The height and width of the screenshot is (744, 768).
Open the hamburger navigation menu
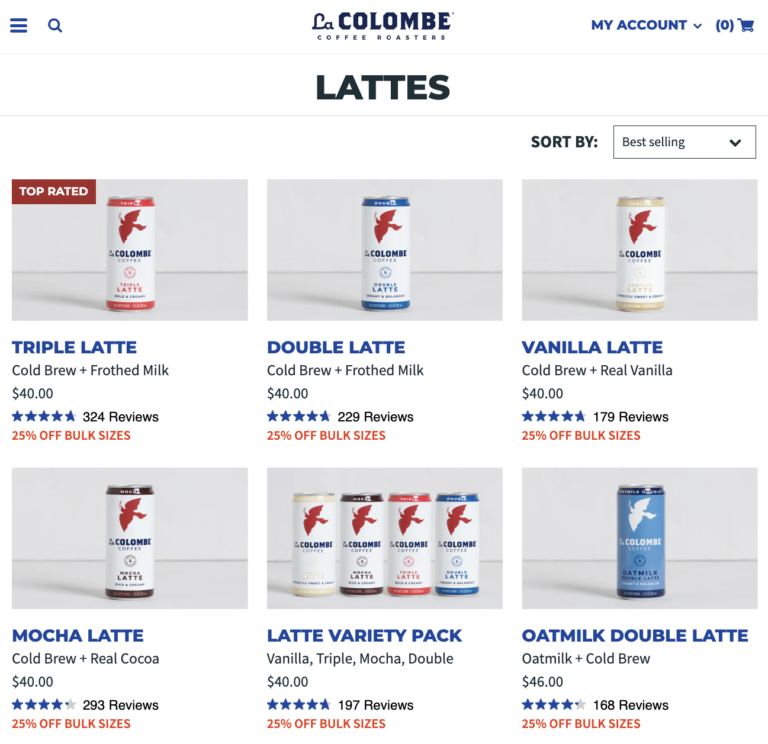pos(19,25)
